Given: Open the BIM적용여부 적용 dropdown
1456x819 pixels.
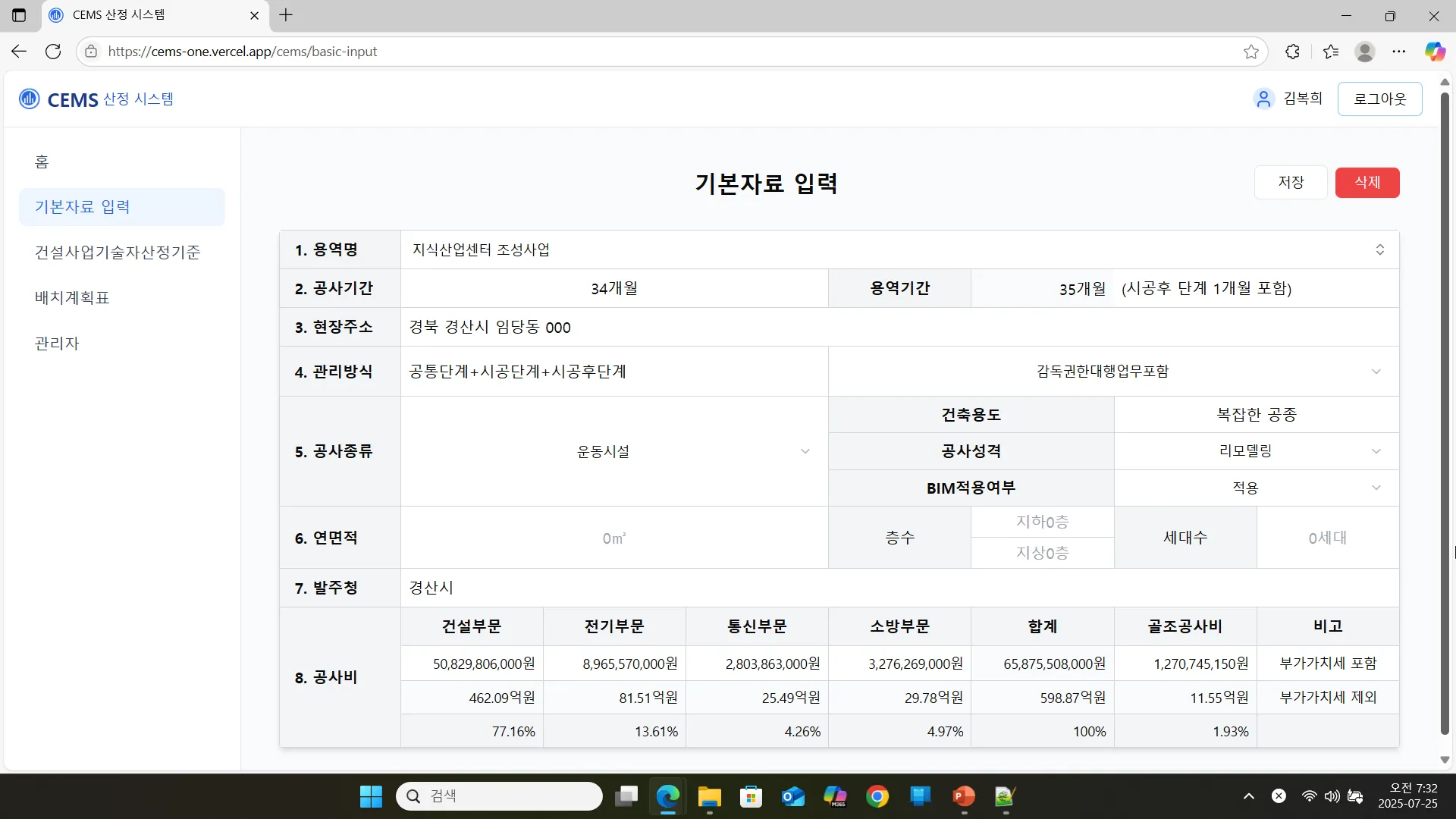Looking at the screenshot, I should [1257, 488].
